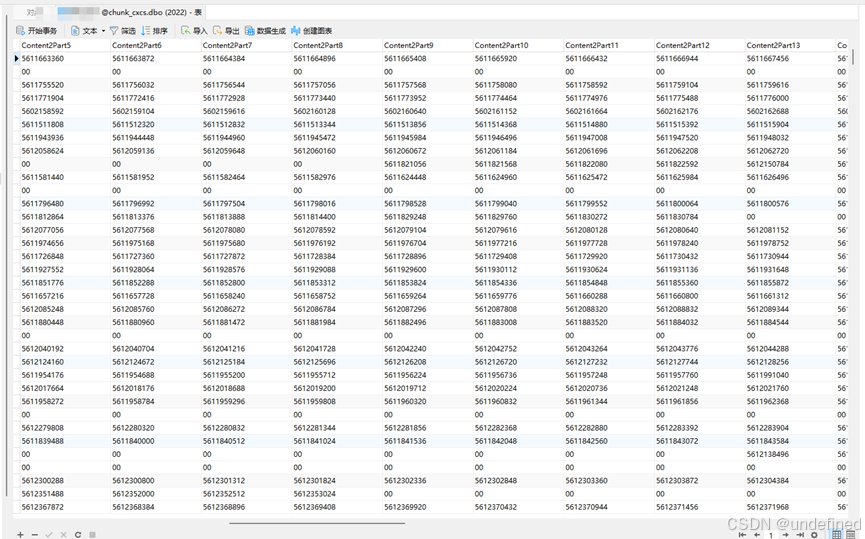The height and width of the screenshot is (539, 865).
Task: Click the horizontal scrollbar thumb
Action: click(x=317, y=523)
